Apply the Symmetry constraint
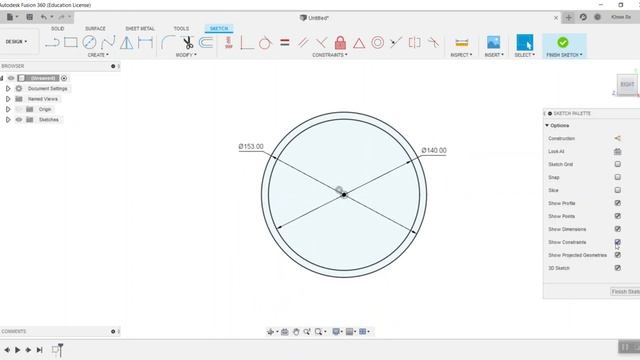Image resolution: width=640 pixels, height=360 pixels. (414, 42)
